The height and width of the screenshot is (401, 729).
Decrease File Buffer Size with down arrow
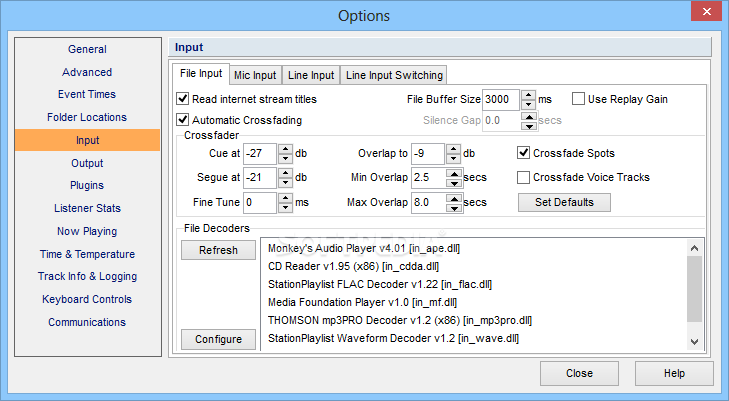528,105
